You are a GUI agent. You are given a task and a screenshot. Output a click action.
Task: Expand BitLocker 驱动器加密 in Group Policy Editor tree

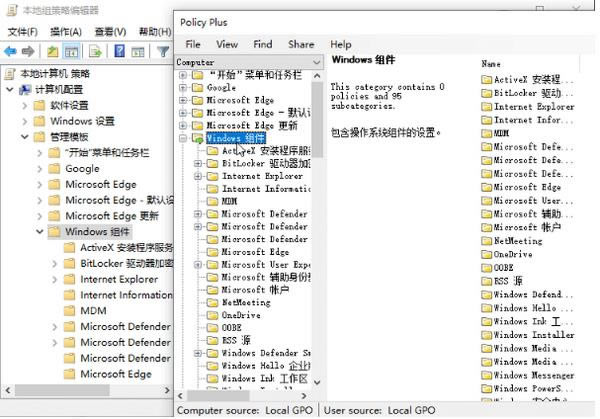[x=54, y=263]
